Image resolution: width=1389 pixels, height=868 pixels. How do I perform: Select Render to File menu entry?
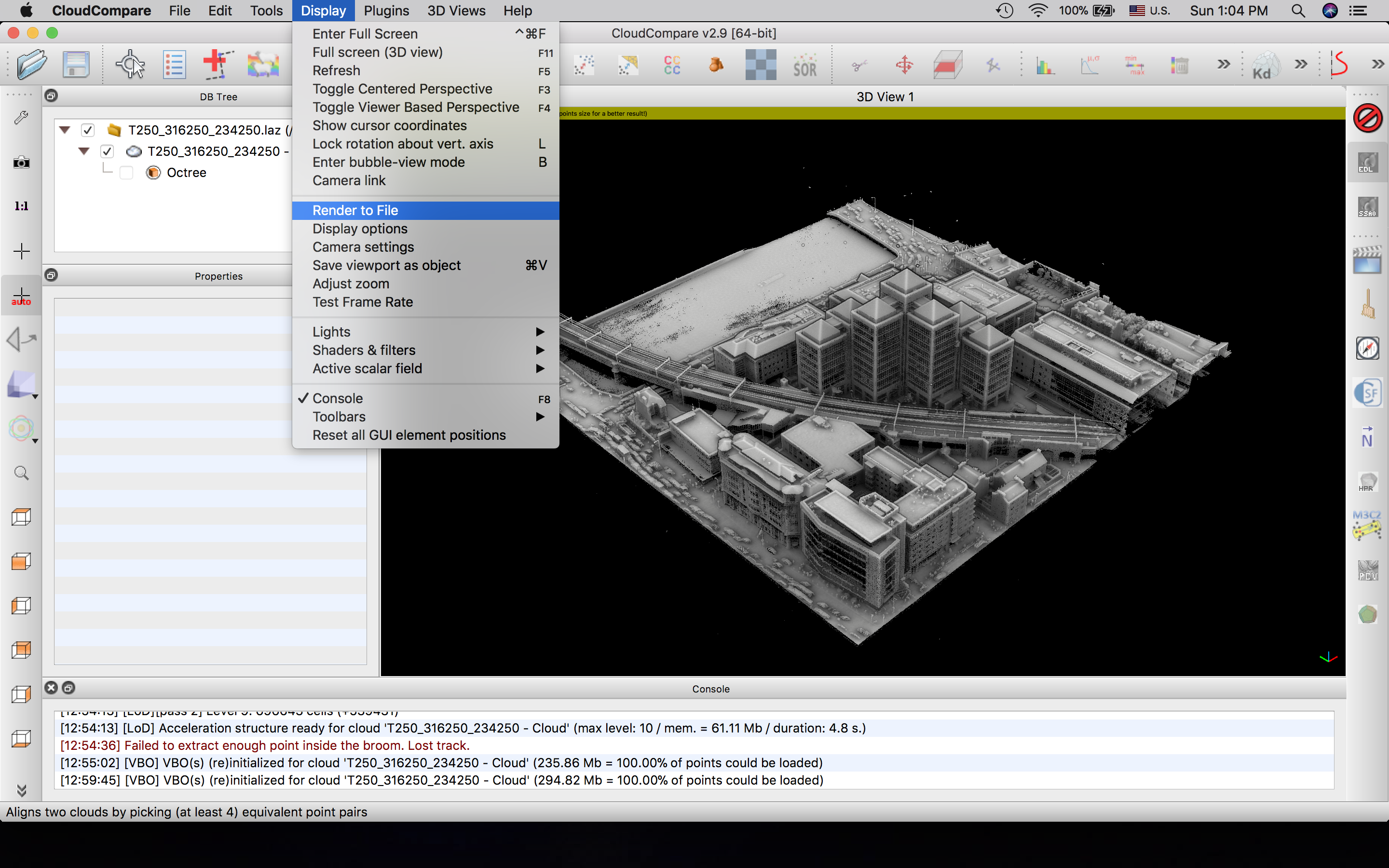(355, 210)
